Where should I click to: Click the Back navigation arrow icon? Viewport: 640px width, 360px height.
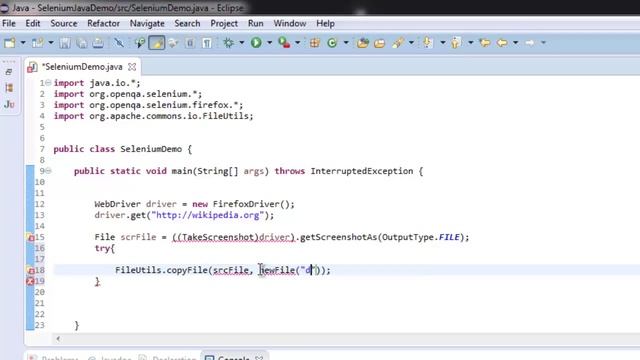pos(502,42)
